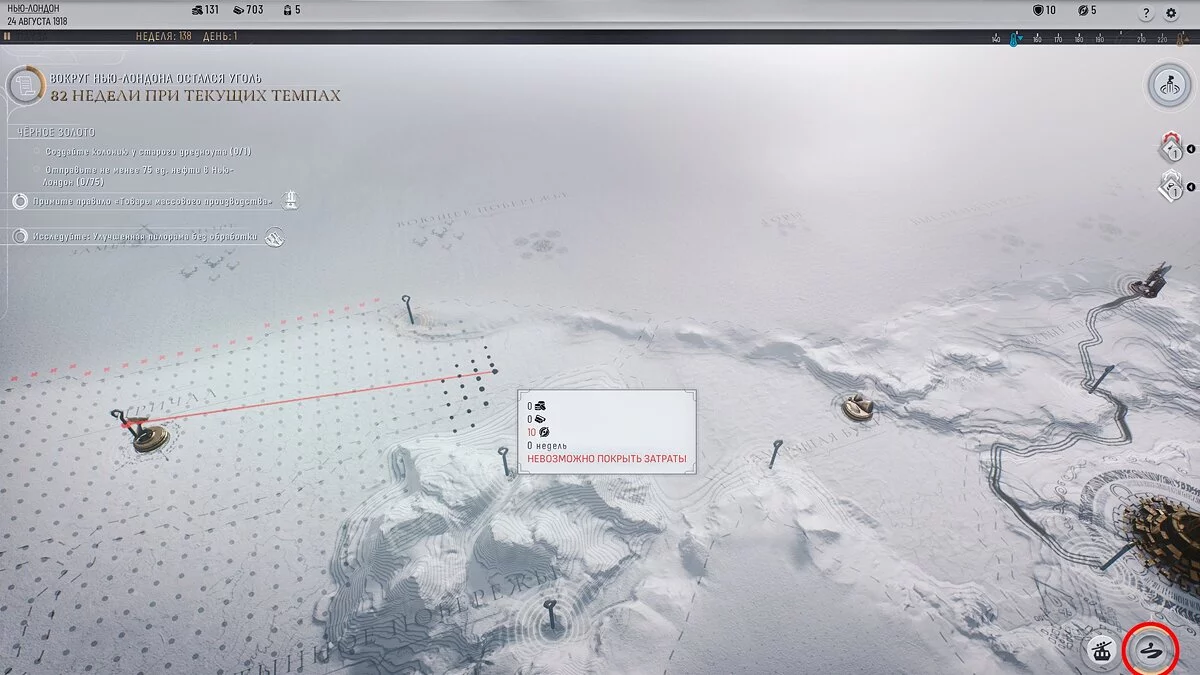
Task: Expand the red-gear expedition team badge arrow
Action: 1190,151
